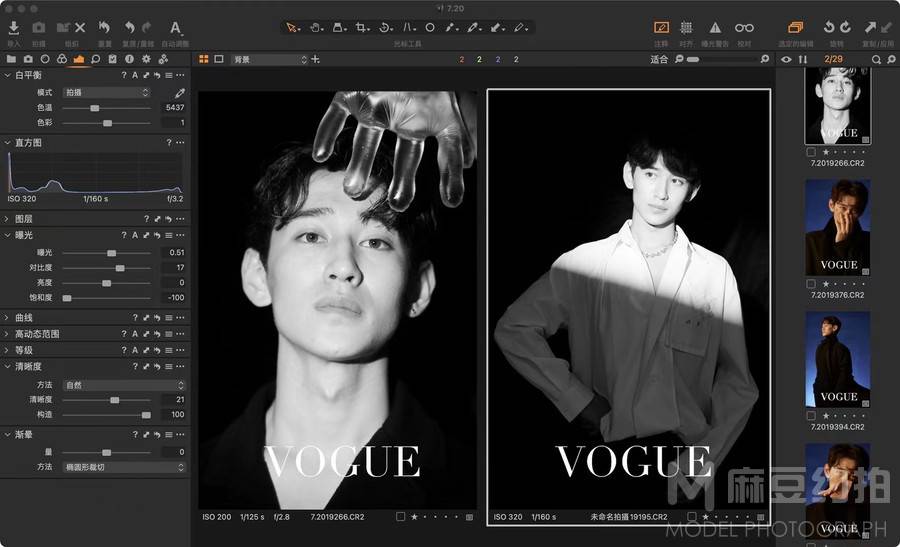Open the Metadata info tool tab
Screen dimensions: 900x547
click(129, 59)
